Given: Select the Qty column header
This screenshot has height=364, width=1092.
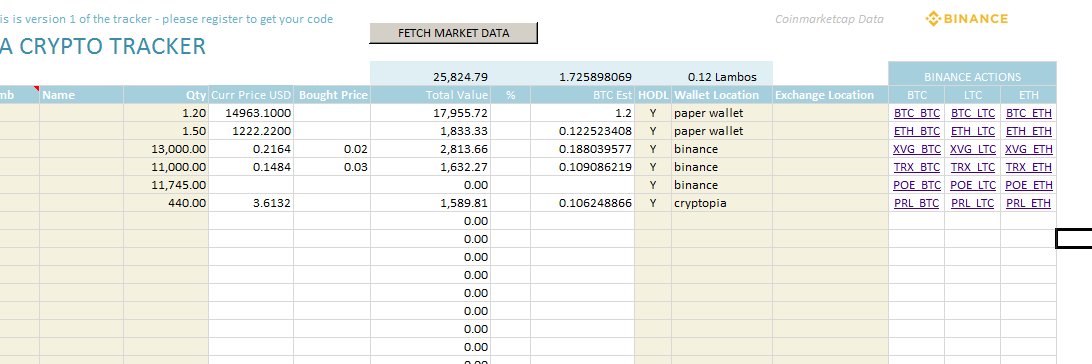Looking at the screenshot, I should pyautogui.click(x=166, y=95).
